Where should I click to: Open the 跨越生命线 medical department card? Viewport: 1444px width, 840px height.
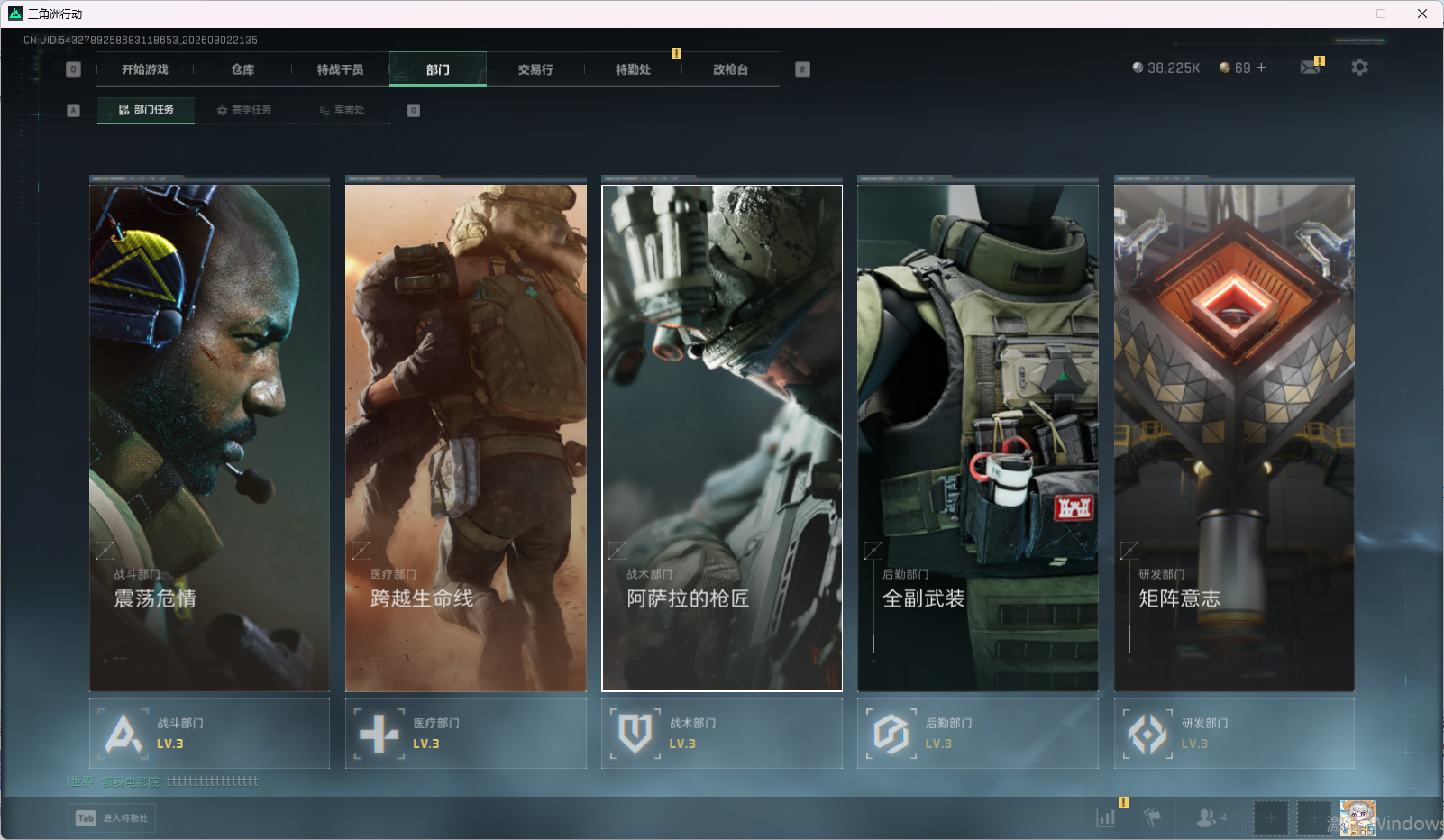466,438
